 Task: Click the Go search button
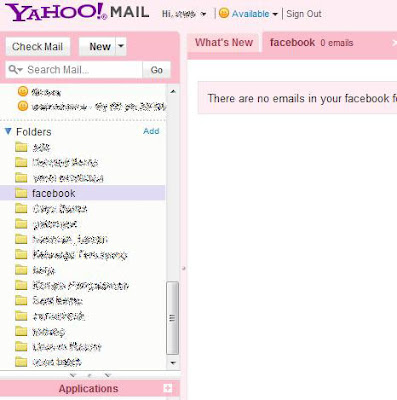[x=156, y=70]
